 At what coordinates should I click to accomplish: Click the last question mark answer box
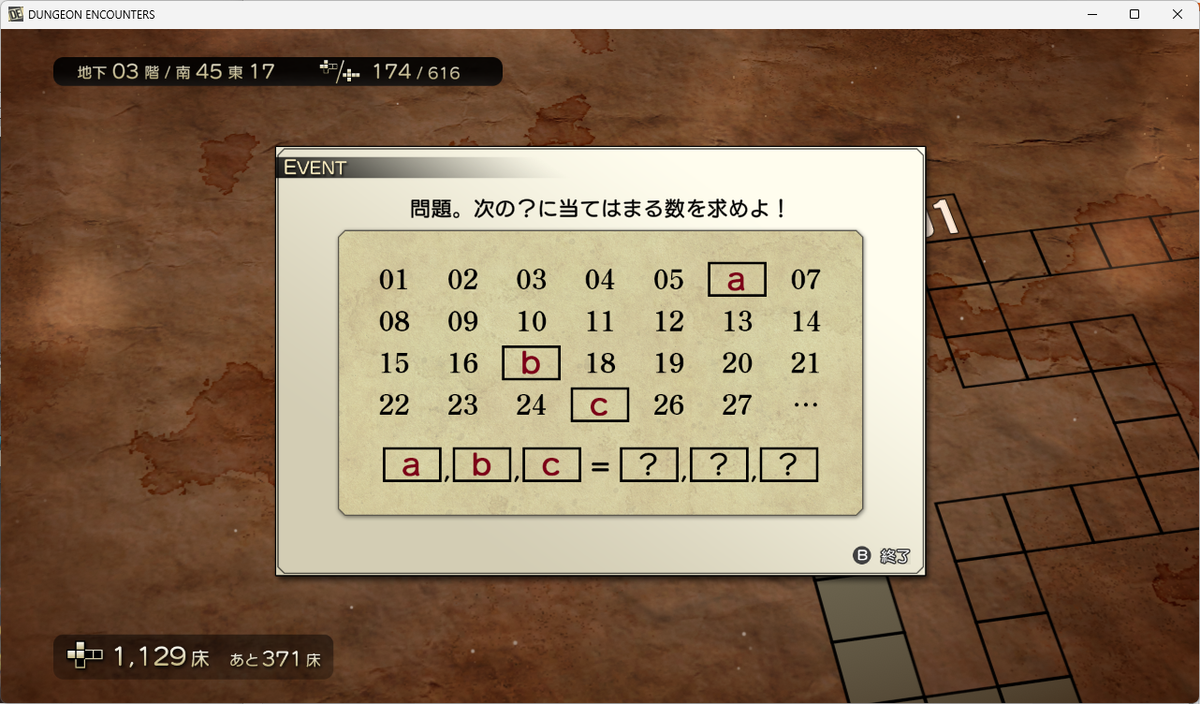coord(789,465)
